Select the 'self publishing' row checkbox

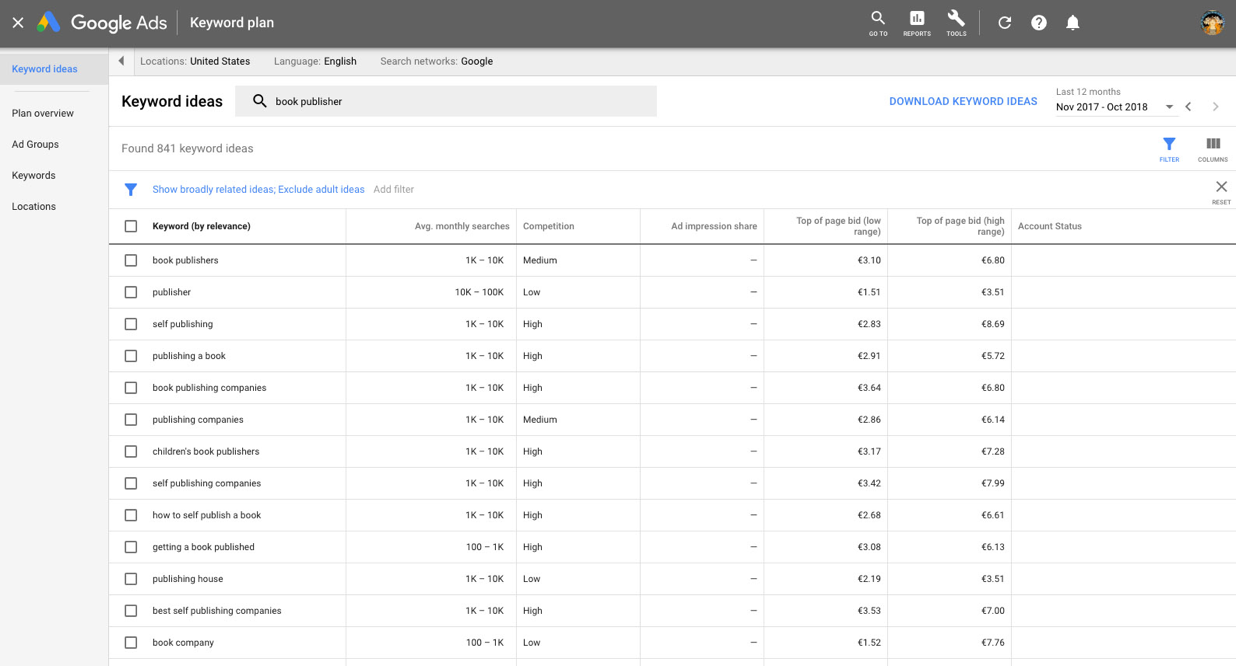tap(131, 324)
